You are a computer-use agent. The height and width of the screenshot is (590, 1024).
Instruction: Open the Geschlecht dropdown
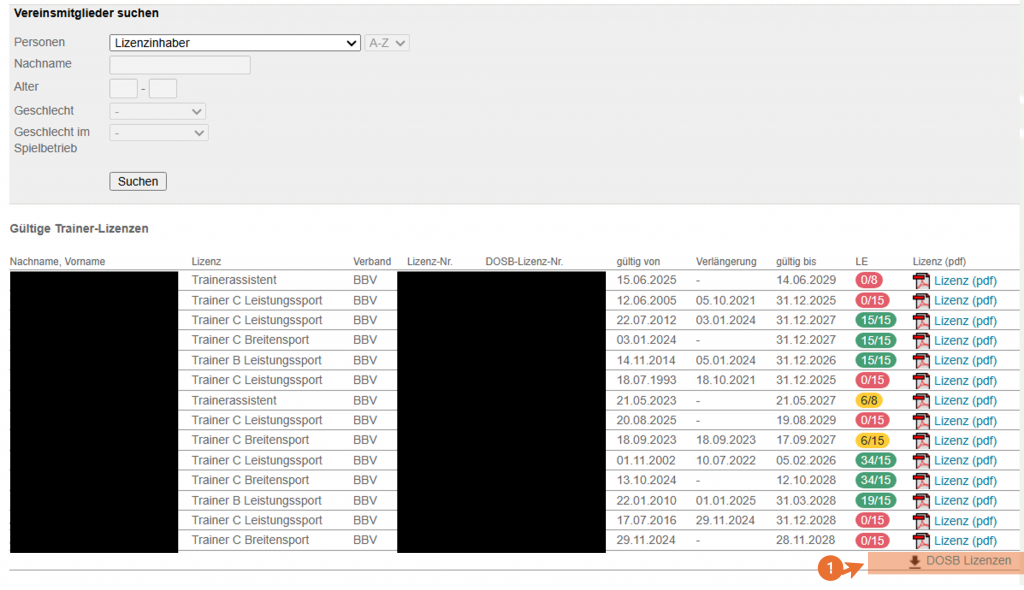tap(158, 111)
